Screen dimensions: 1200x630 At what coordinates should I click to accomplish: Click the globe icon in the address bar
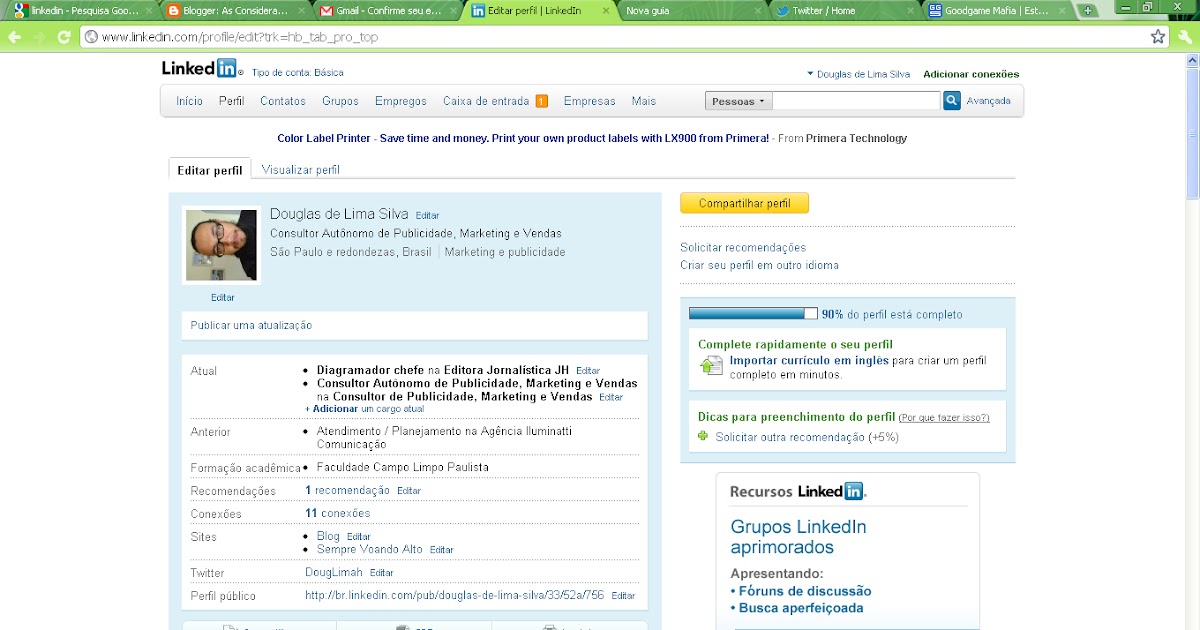click(90, 37)
